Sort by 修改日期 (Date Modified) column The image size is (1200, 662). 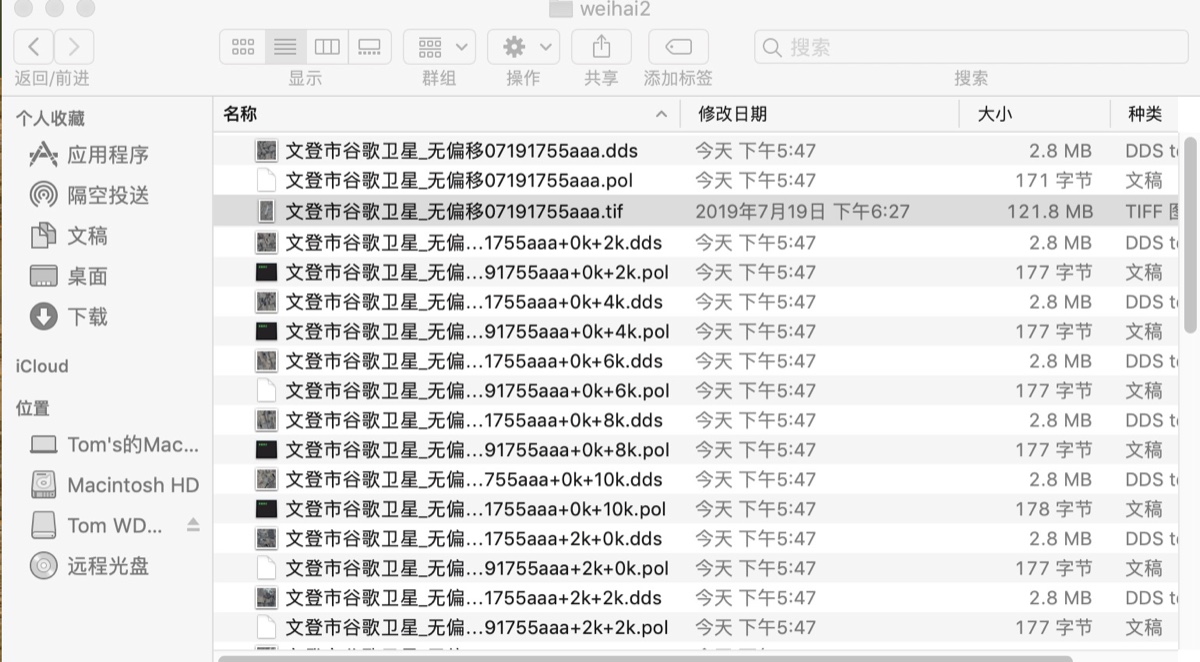pyautogui.click(x=733, y=114)
